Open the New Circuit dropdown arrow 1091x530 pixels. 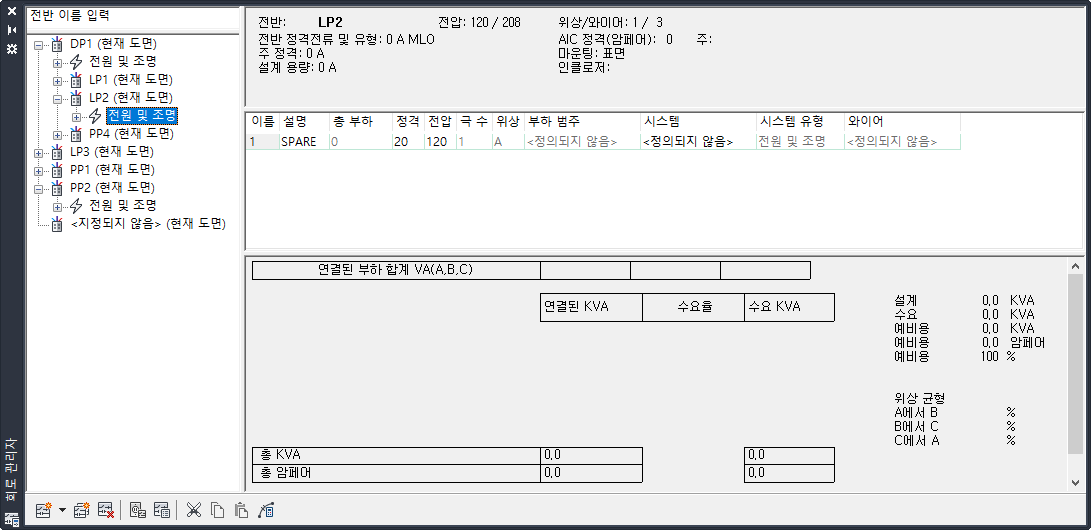pyautogui.click(x=62, y=511)
